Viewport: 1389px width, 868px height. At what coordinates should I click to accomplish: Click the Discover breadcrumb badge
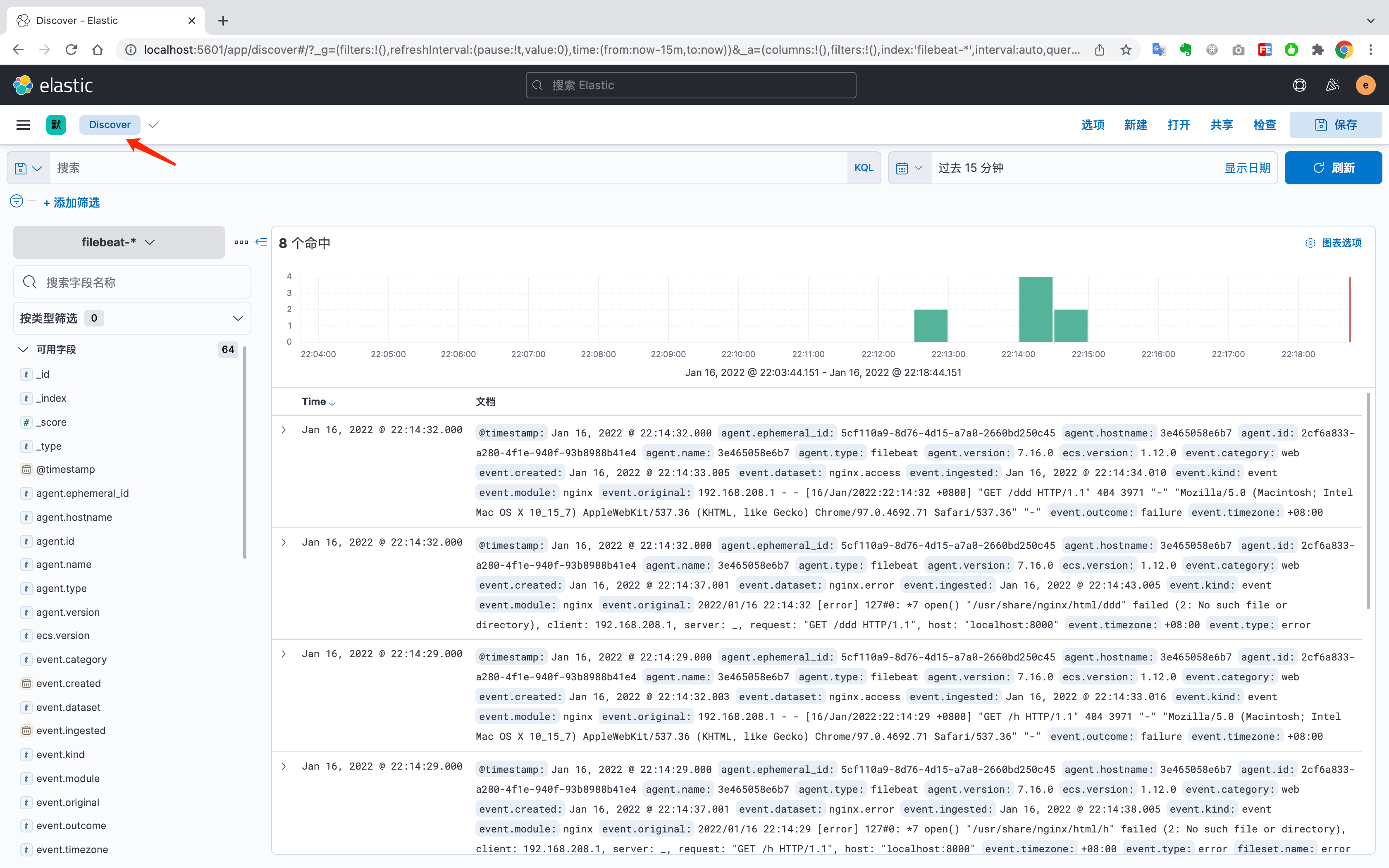(x=110, y=124)
